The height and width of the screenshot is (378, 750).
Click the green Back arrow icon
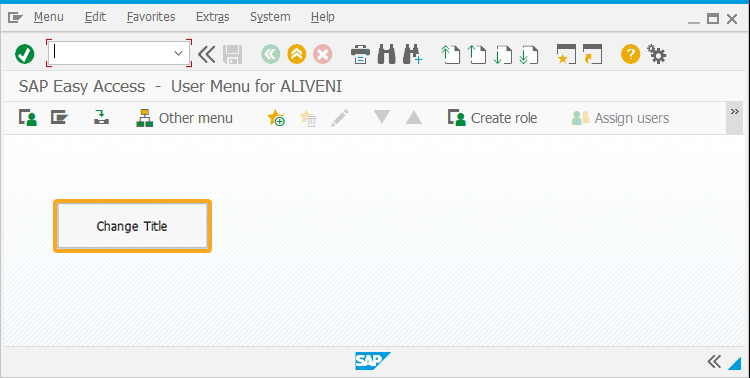click(x=271, y=54)
